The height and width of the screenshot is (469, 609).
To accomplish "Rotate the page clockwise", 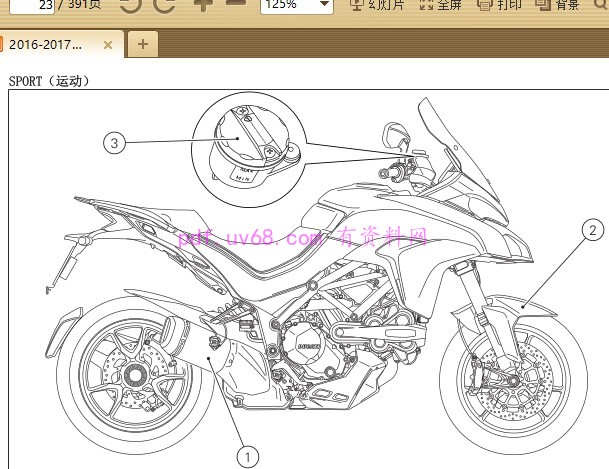I will click(x=164, y=5).
